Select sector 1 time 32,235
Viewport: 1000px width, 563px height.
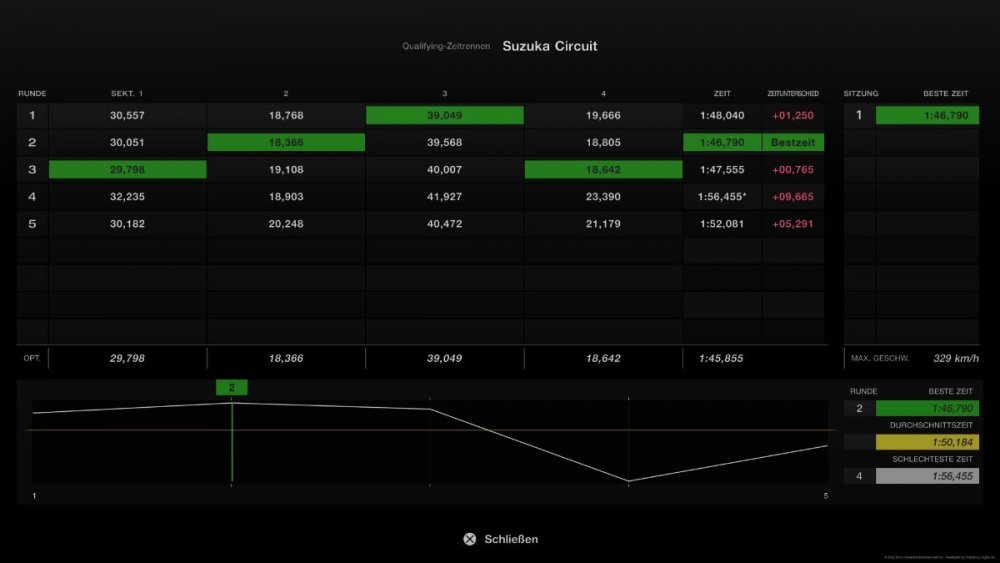(x=127, y=196)
